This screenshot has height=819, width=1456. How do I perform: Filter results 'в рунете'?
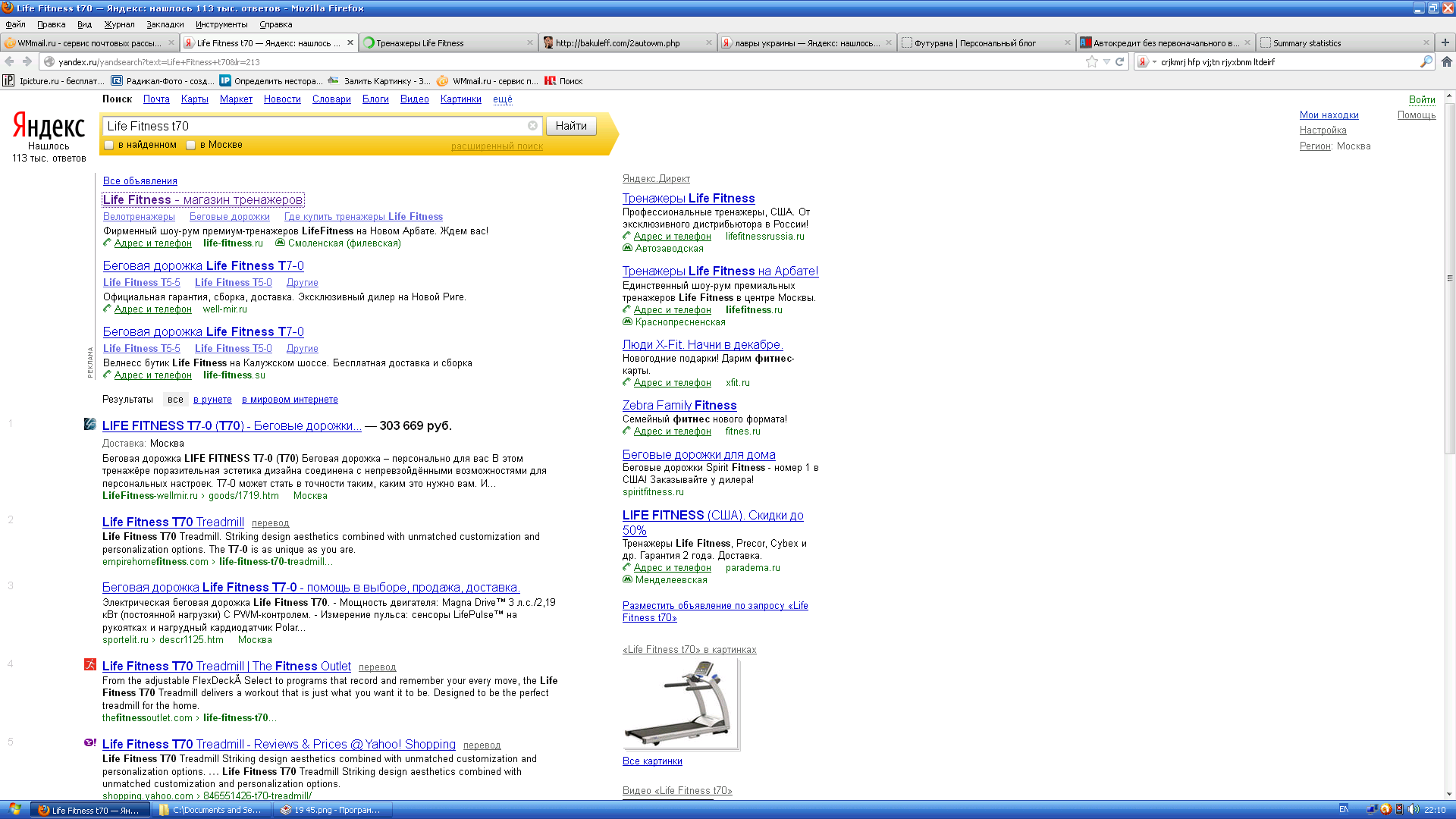(x=212, y=400)
